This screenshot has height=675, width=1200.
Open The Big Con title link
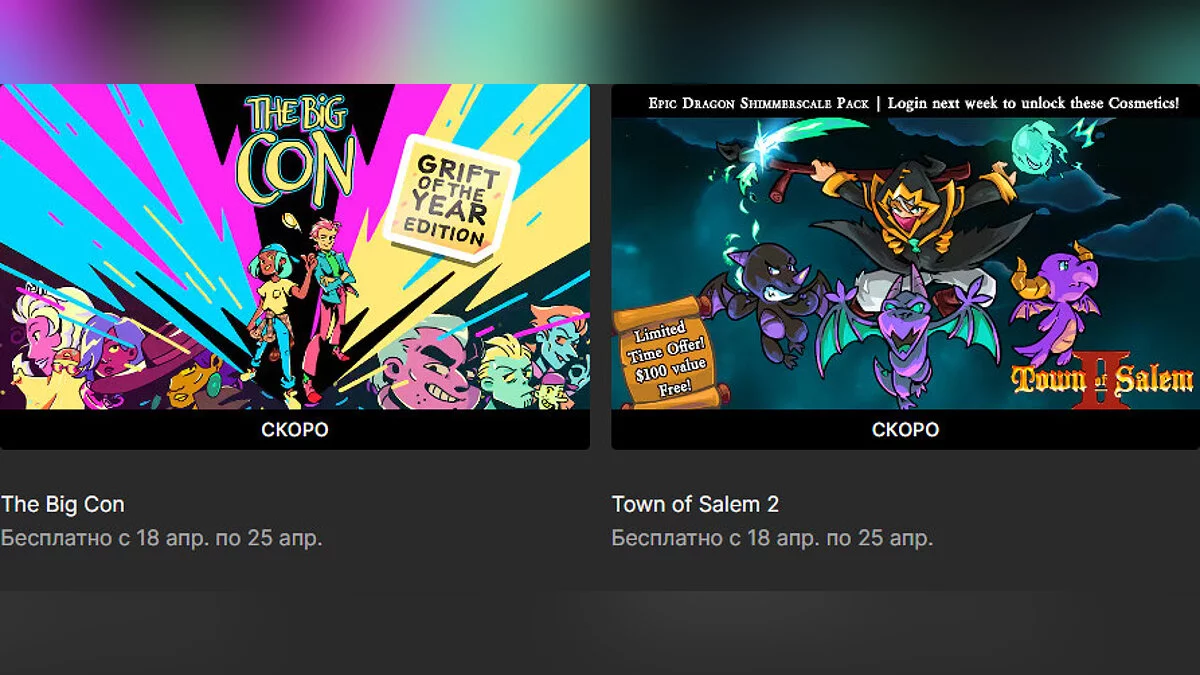click(x=63, y=504)
